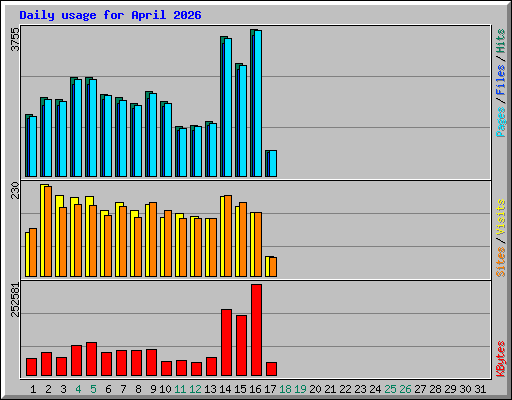Screen dimensions: 512x400
Task: Click the green day 11 label
Action: tap(180, 389)
